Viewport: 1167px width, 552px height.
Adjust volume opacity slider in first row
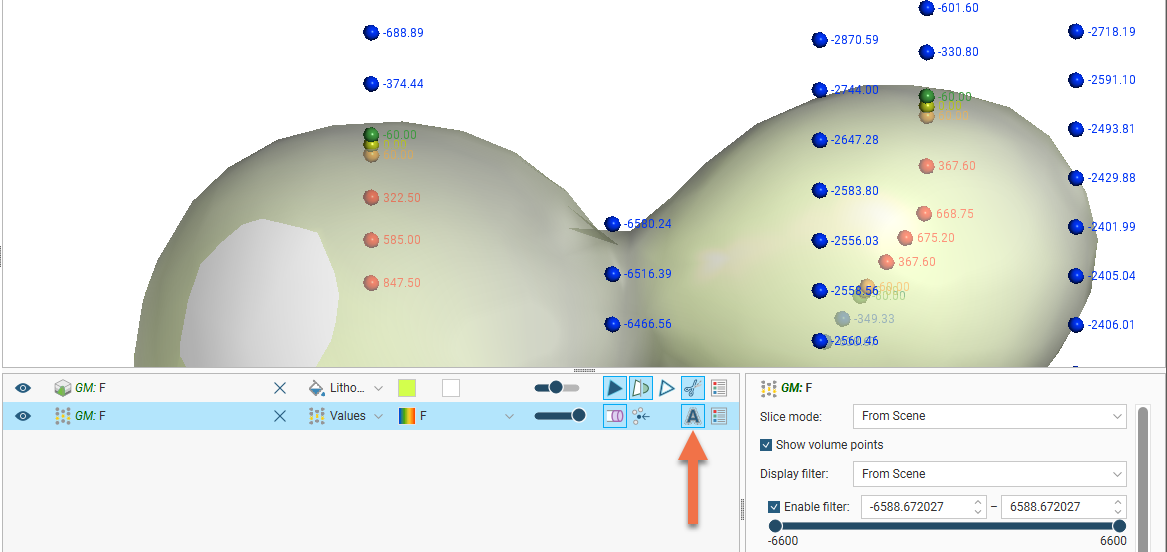click(x=557, y=387)
